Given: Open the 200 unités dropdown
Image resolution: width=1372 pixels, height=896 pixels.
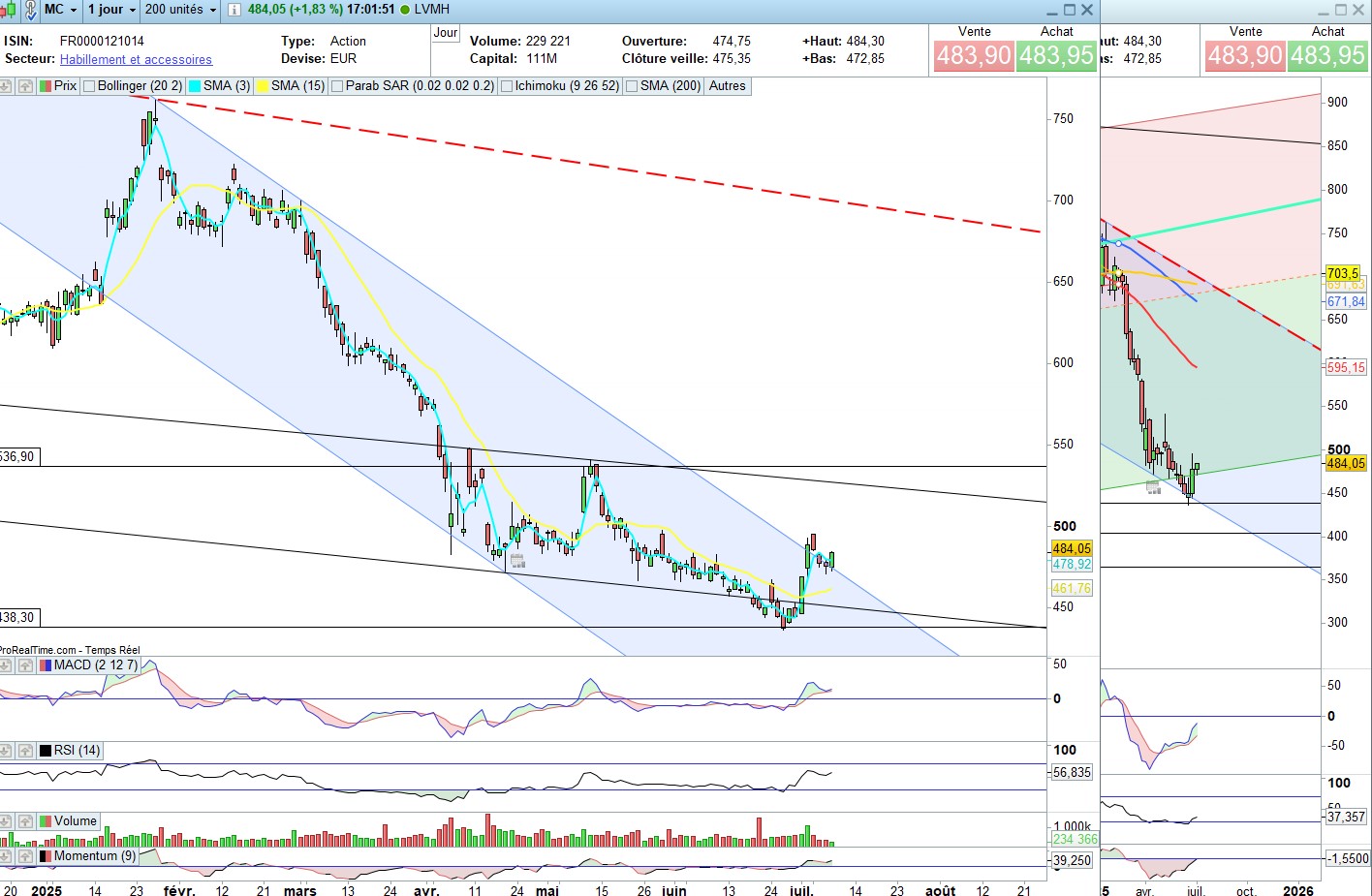Looking at the screenshot, I should click(181, 10).
